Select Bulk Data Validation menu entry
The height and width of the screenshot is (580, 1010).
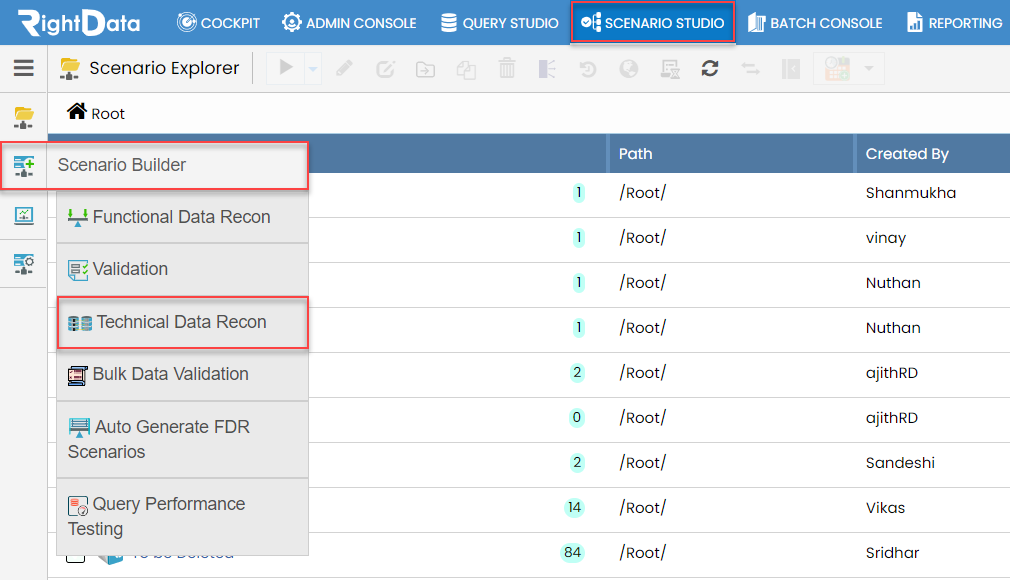[x=170, y=374]
